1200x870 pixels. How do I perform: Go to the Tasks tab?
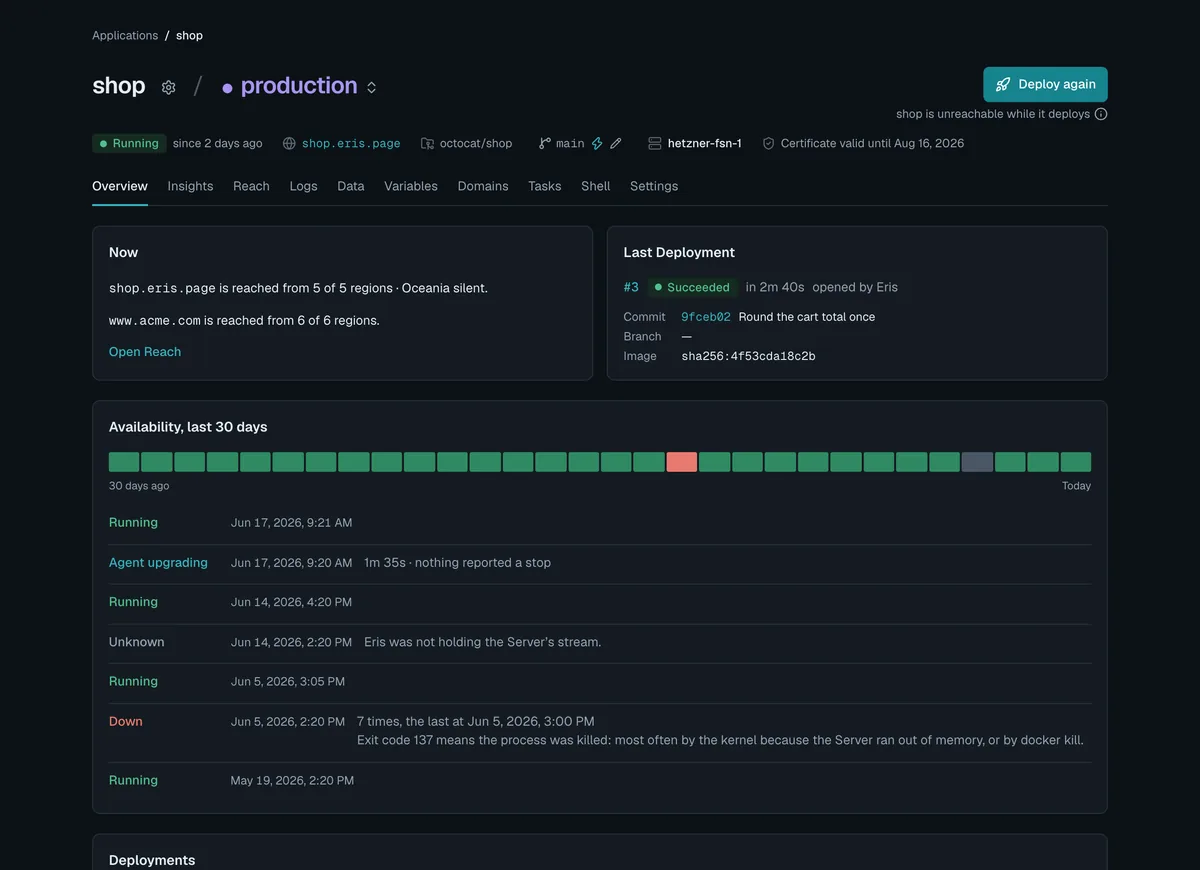click(x=545, y=186)
